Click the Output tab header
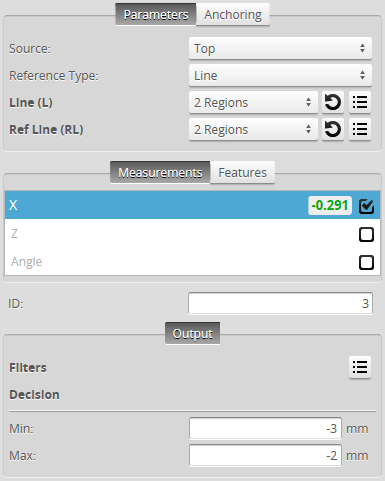This screenshot has height=481, width=385. tap(192, 333)
